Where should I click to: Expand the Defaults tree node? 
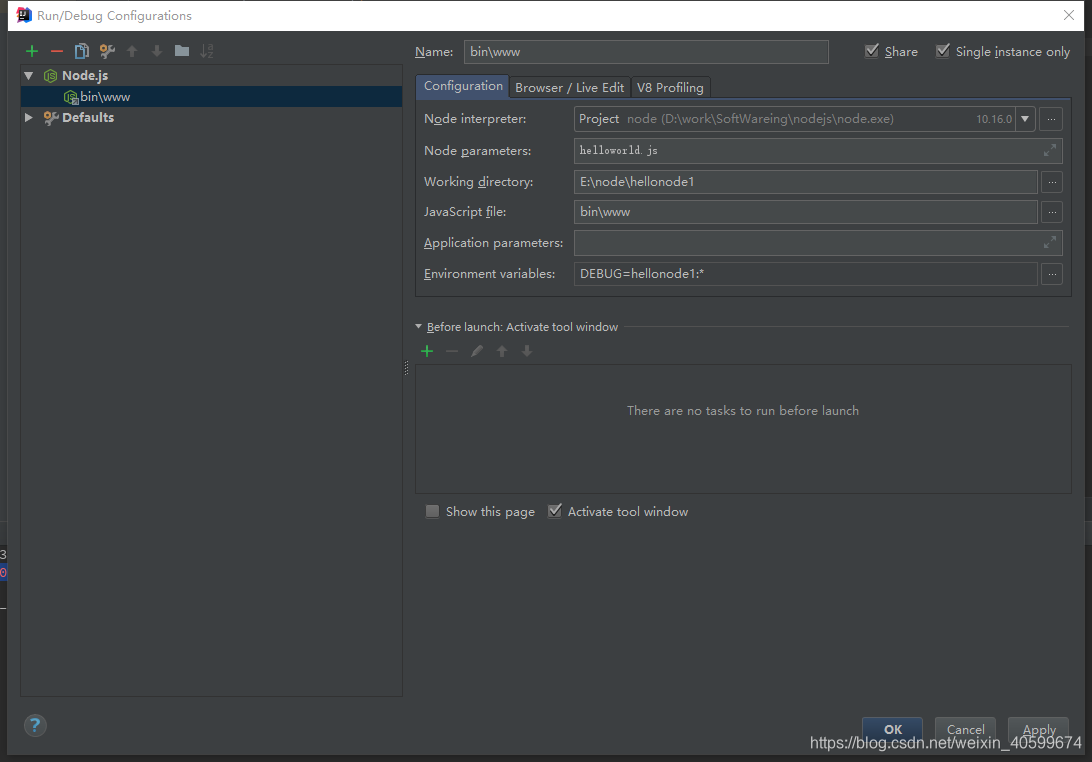[29, 117]
